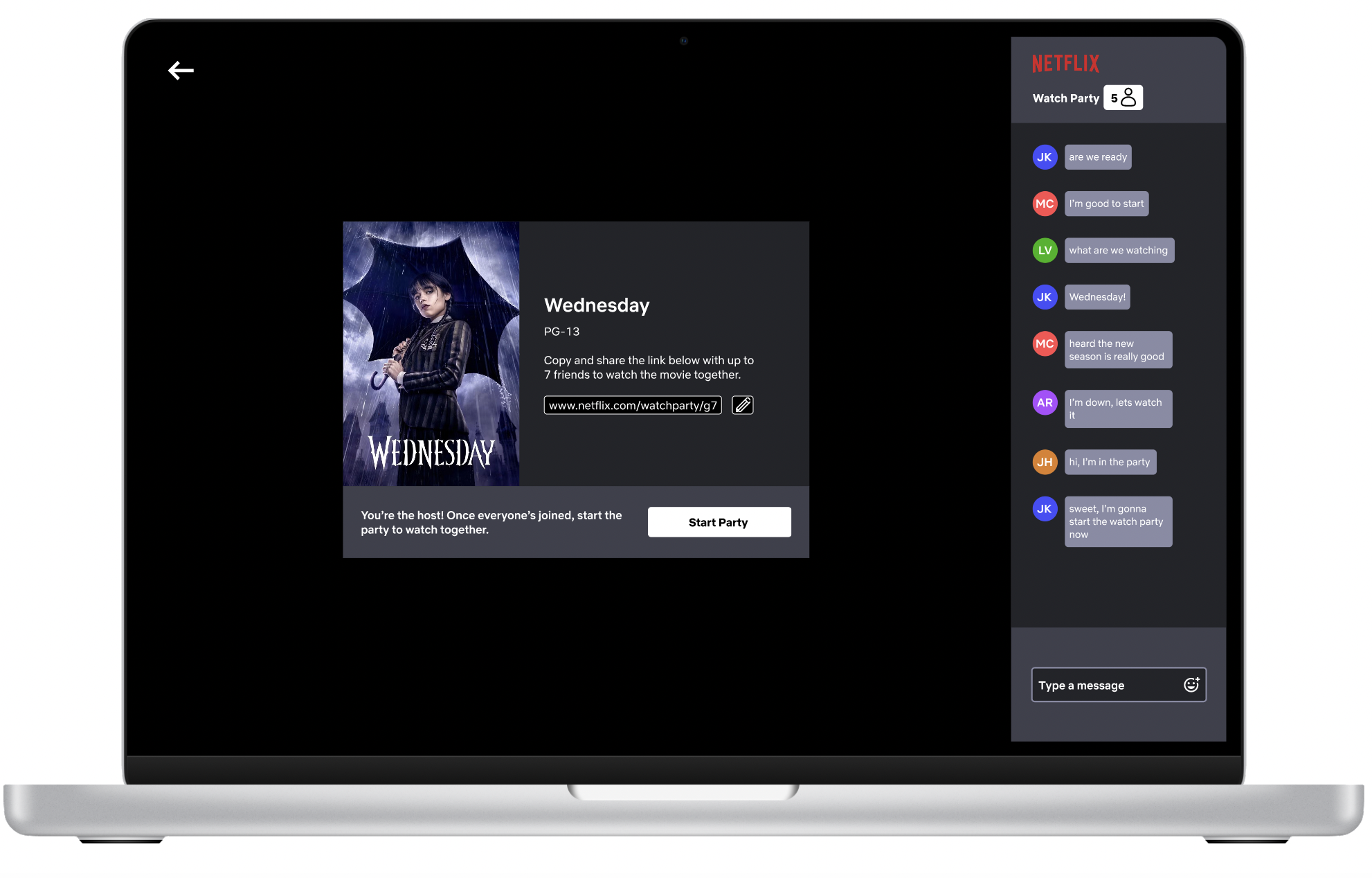
Task: Click the edit link pencil icon
Action: (x=742, y=405)
